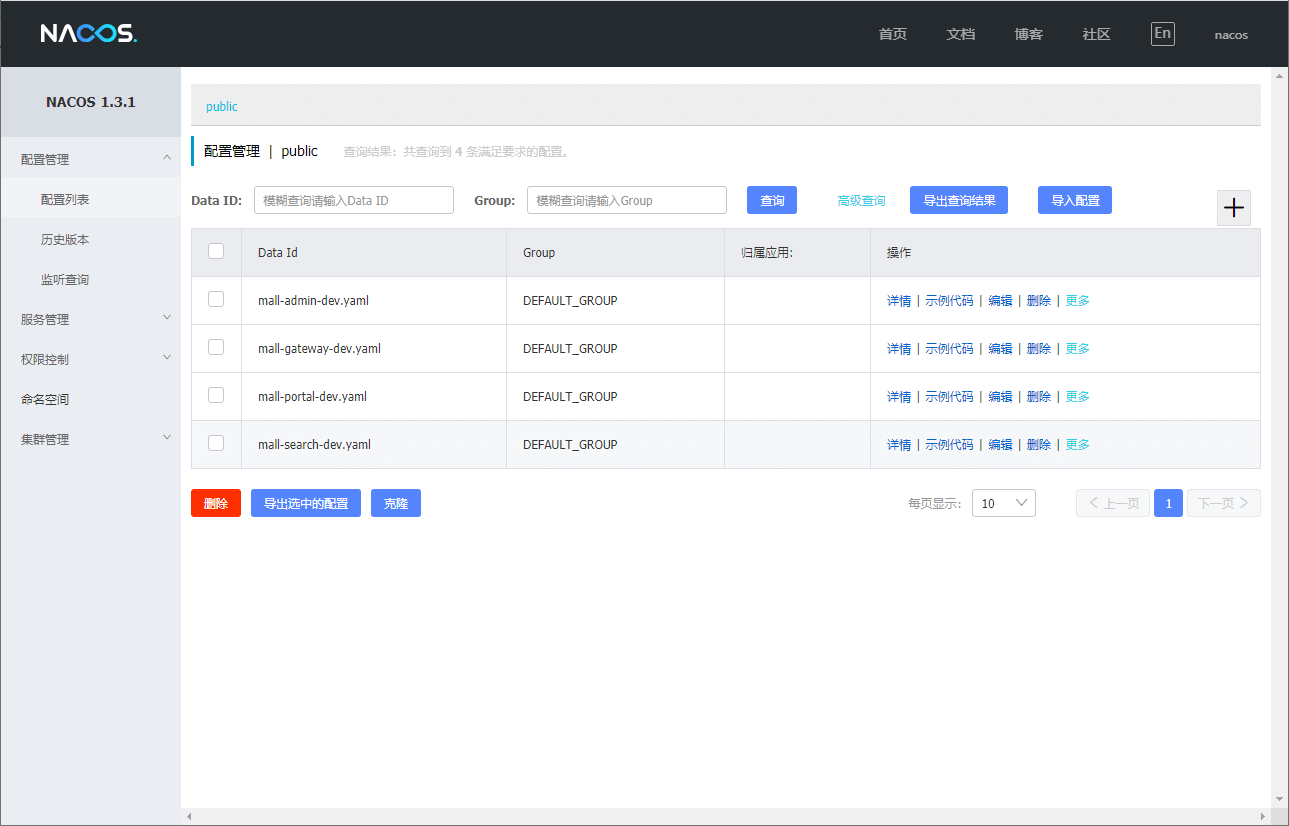Open 更多 menu for mall-portal-dev.yaml
This screenshot has width=1289, height=826.
1077,397
